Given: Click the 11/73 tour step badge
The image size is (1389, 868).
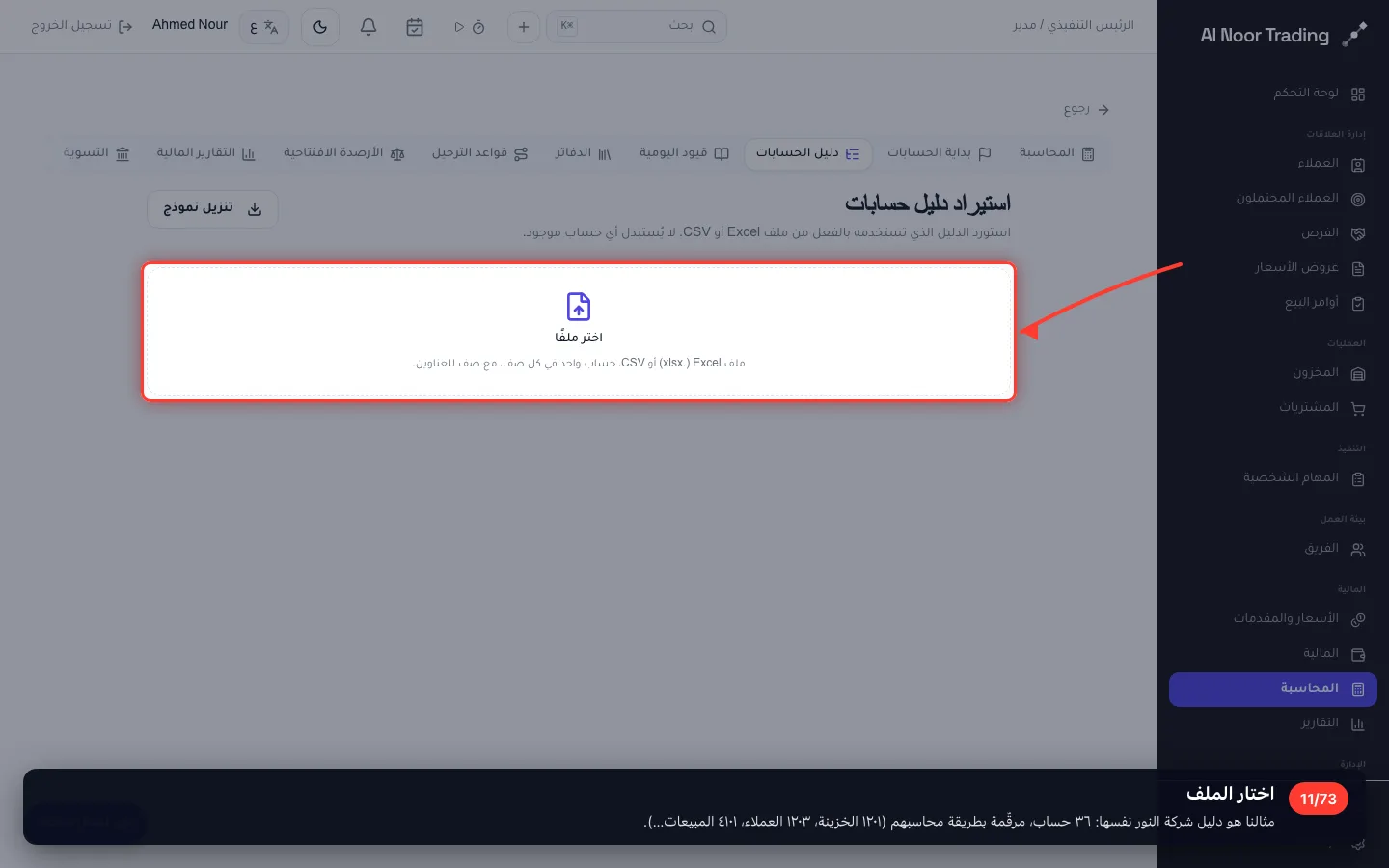Looking at the screenshot, I should click(x=1319, y=800).
